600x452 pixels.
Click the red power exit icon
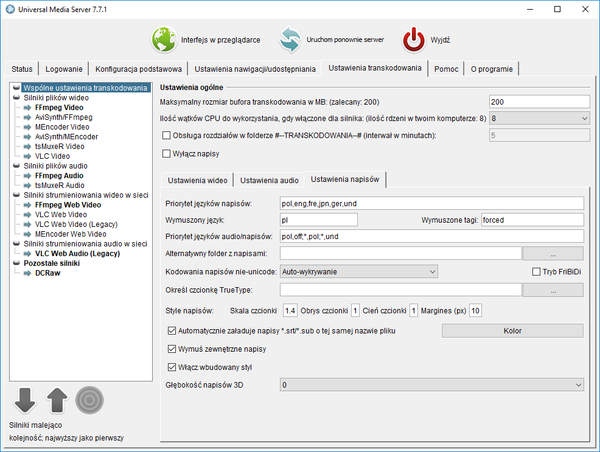[x=414, y=39]
